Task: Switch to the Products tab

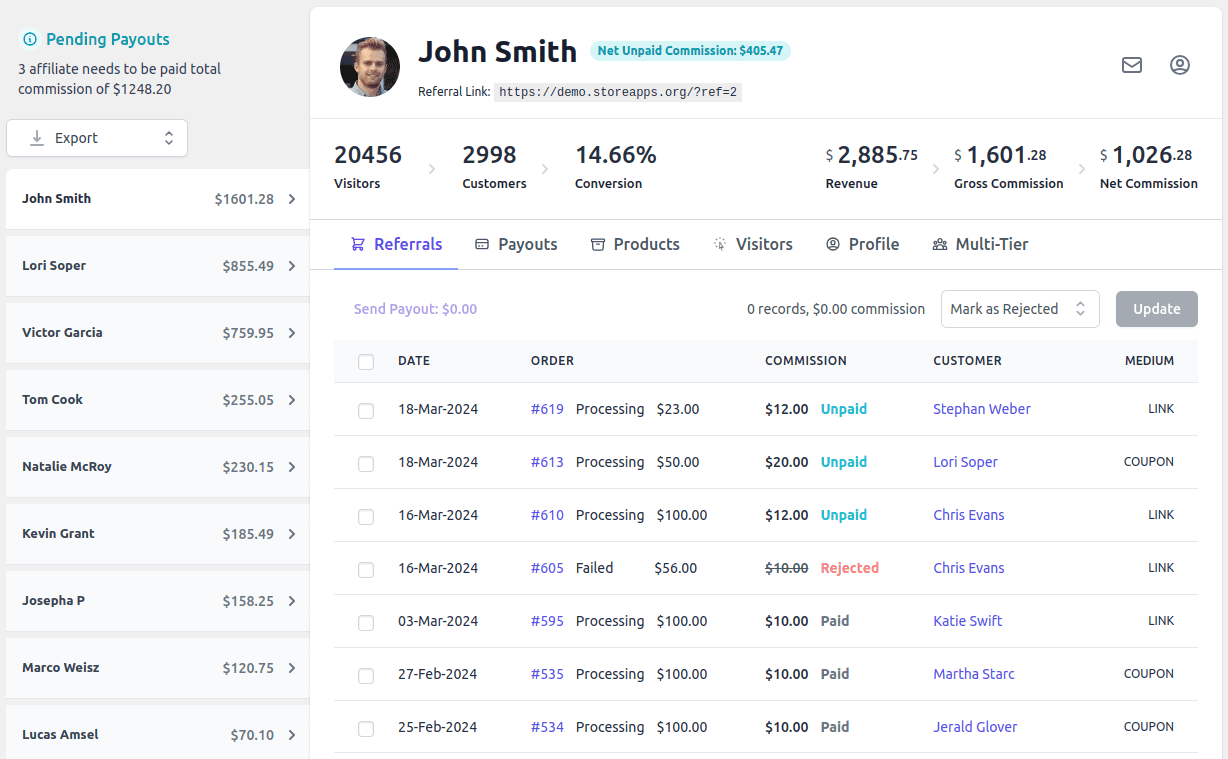Action: tap(635, 244)
